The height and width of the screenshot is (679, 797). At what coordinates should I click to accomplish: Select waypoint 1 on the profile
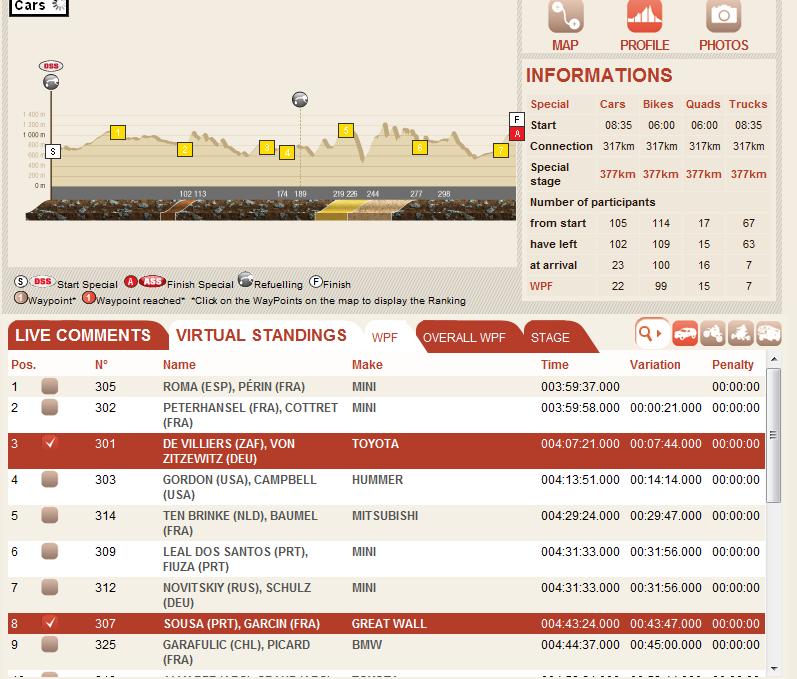pos(117,133)
